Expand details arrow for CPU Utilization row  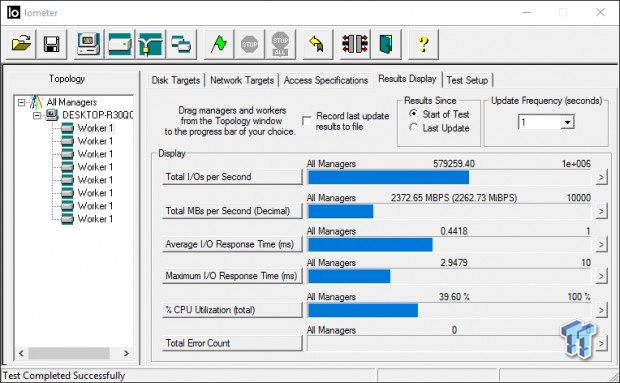click(601, 310)
